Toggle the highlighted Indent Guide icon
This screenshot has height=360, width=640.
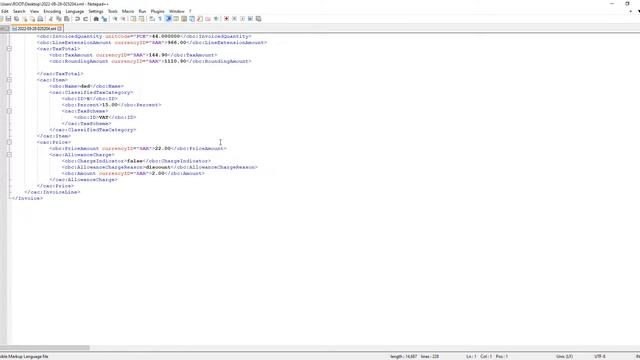point(168,19)
